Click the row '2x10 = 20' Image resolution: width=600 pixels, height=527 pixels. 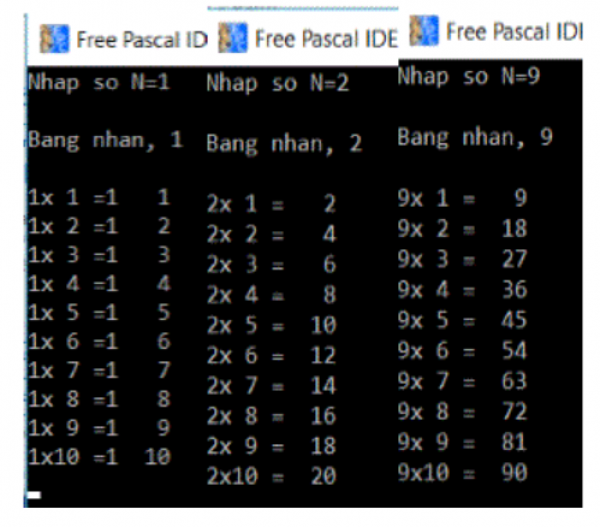point(272,476)
